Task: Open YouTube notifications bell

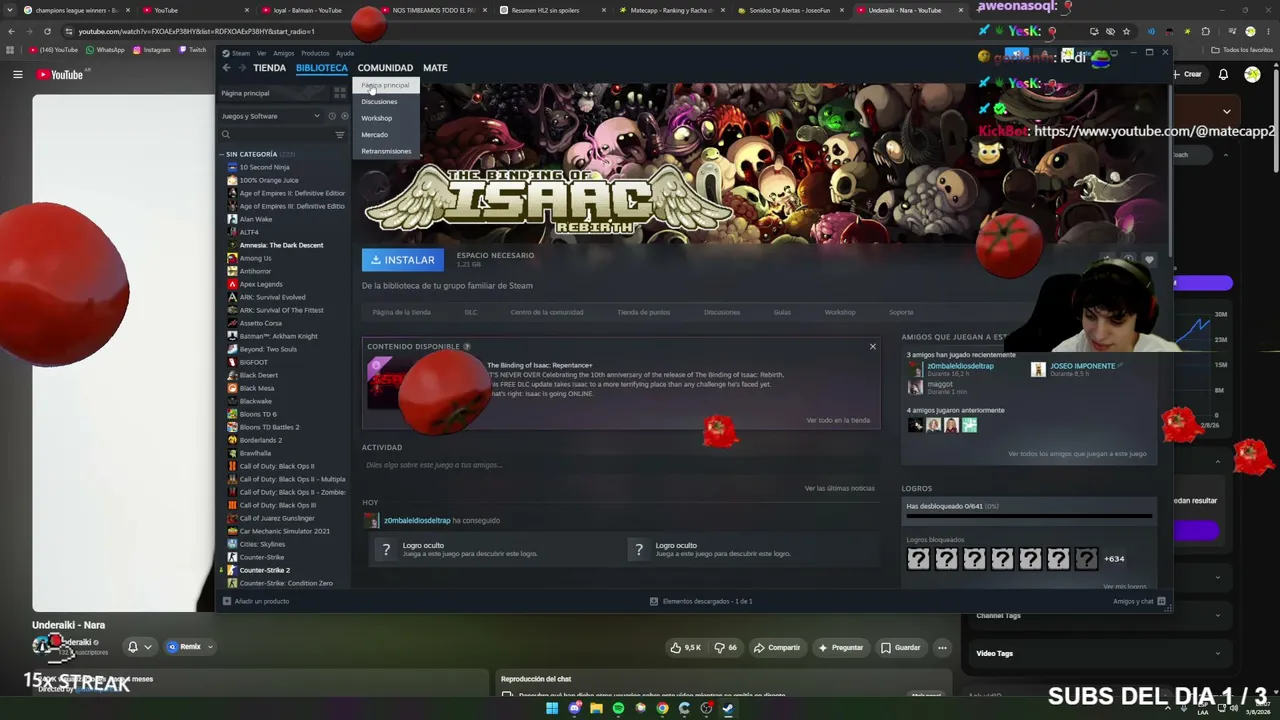Action: click(x=1223, y=74)
